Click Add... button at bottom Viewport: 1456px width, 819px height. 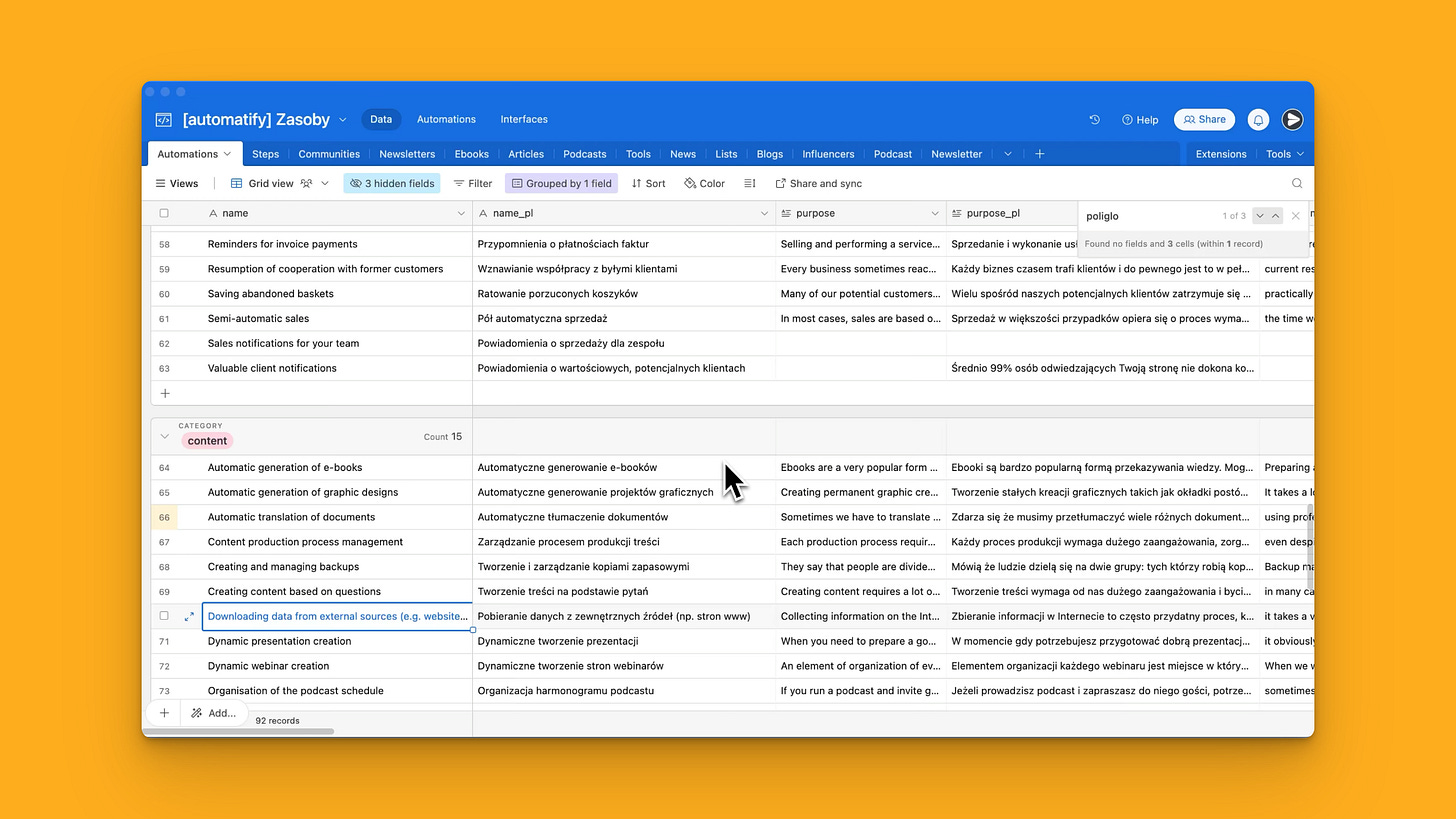tap(213, 713)
